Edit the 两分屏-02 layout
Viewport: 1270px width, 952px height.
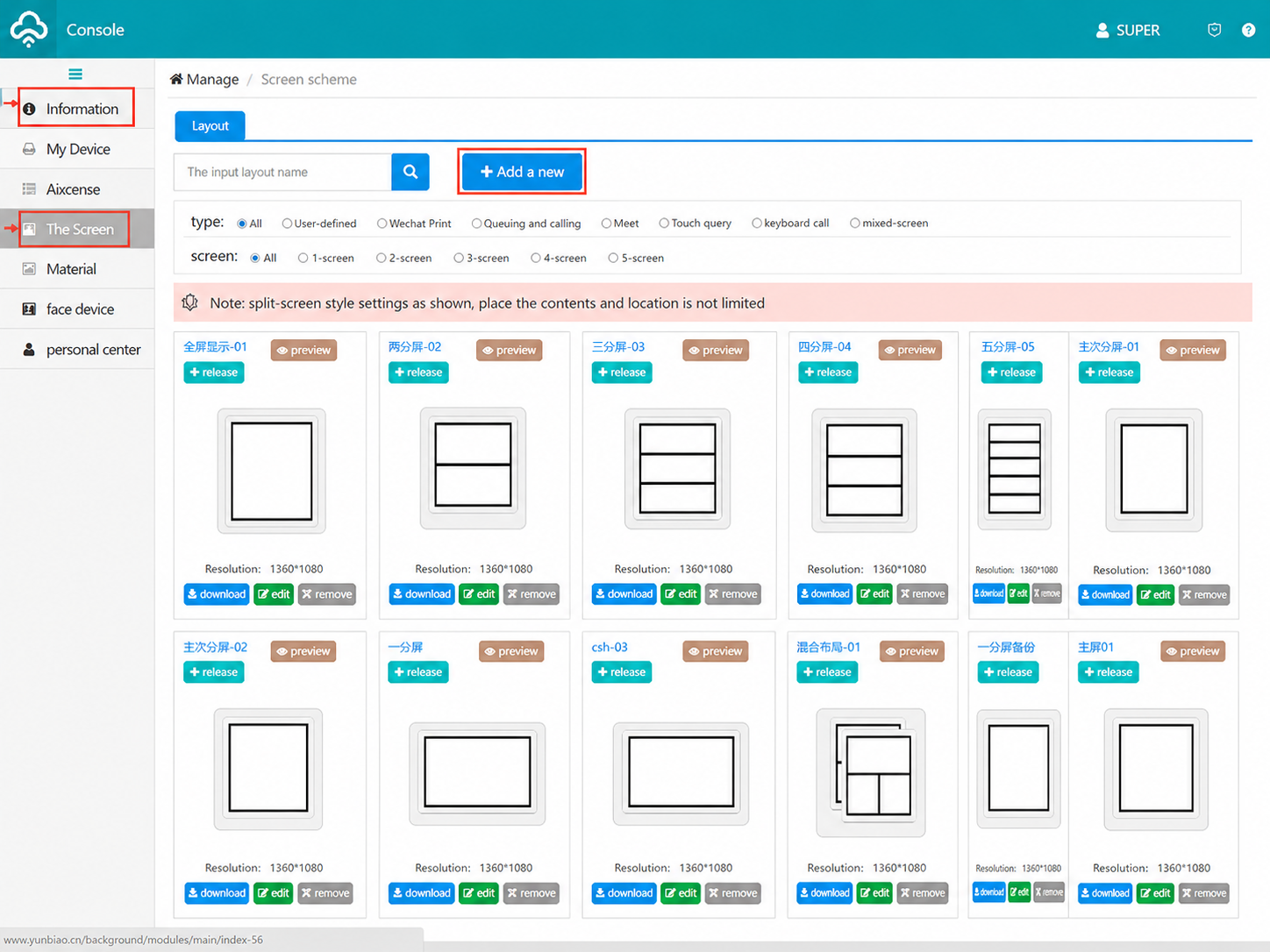(x=479, y=594)
